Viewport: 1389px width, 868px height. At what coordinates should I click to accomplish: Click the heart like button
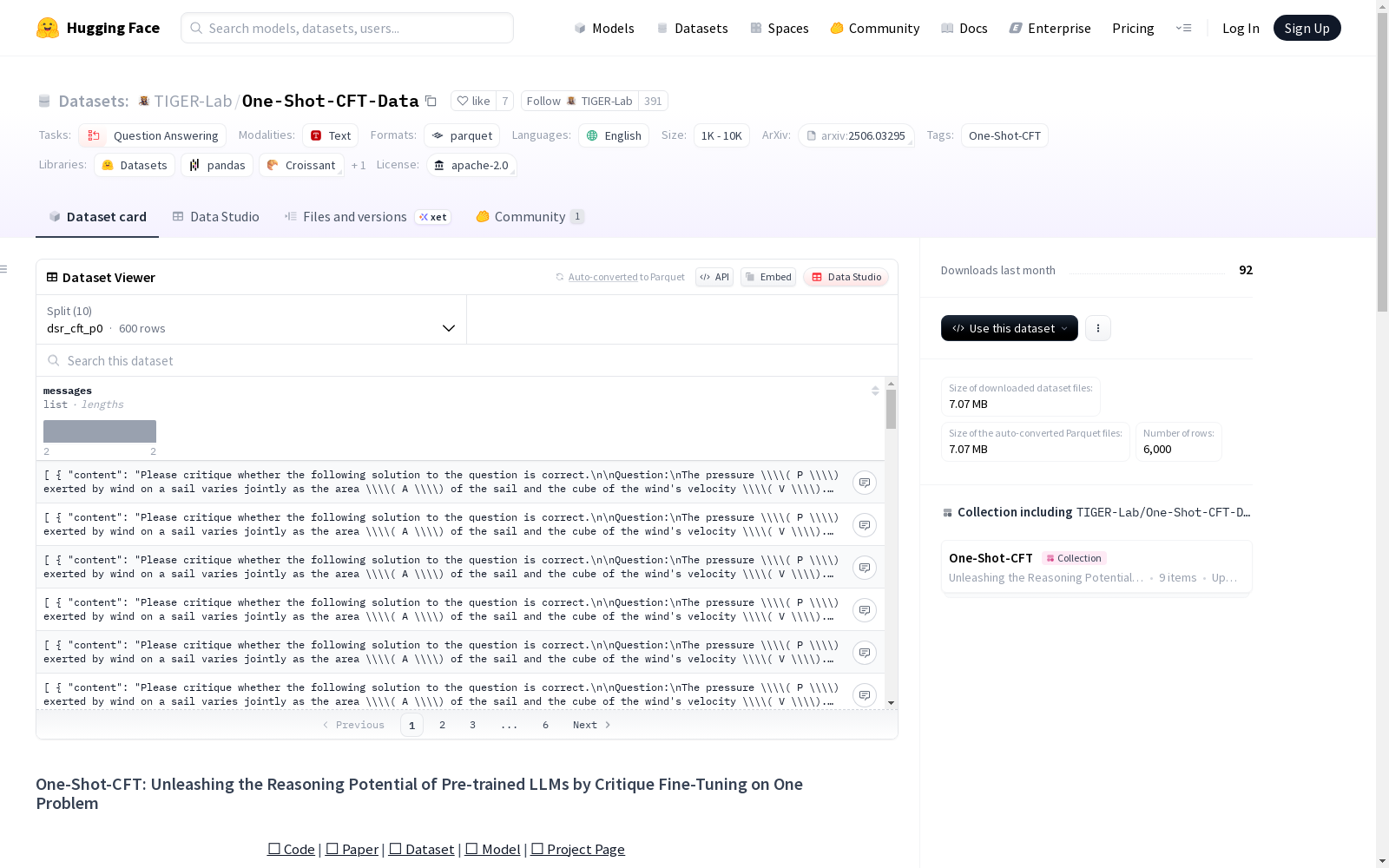tap(473, 101)
